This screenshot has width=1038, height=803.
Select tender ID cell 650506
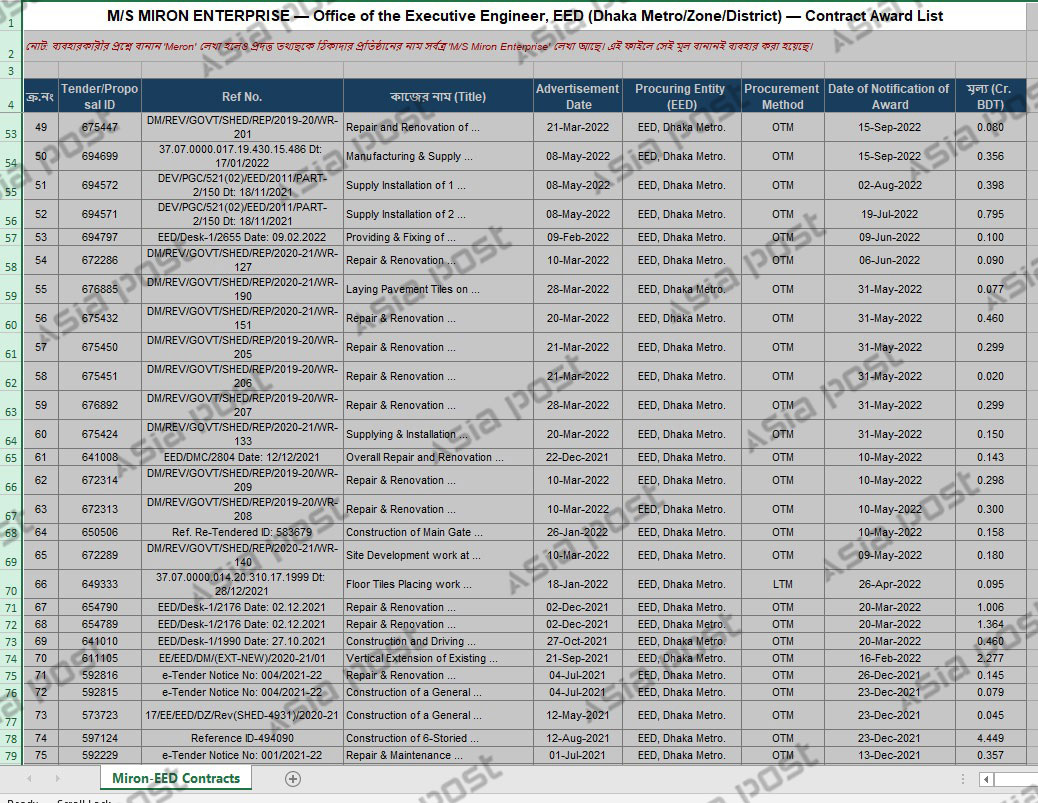[x=99, y=532]
